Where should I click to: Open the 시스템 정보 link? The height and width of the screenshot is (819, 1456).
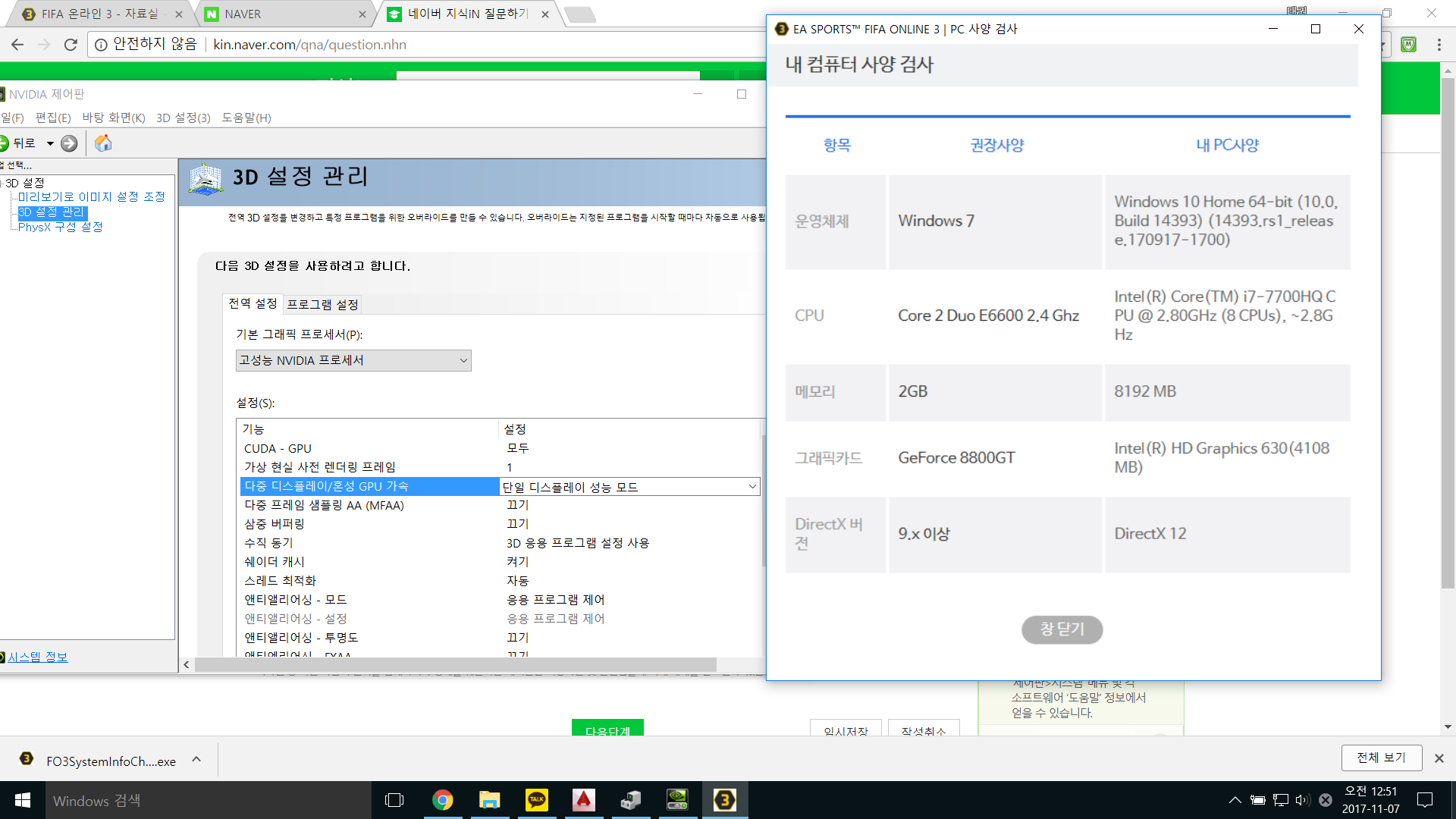pos(38,657)
